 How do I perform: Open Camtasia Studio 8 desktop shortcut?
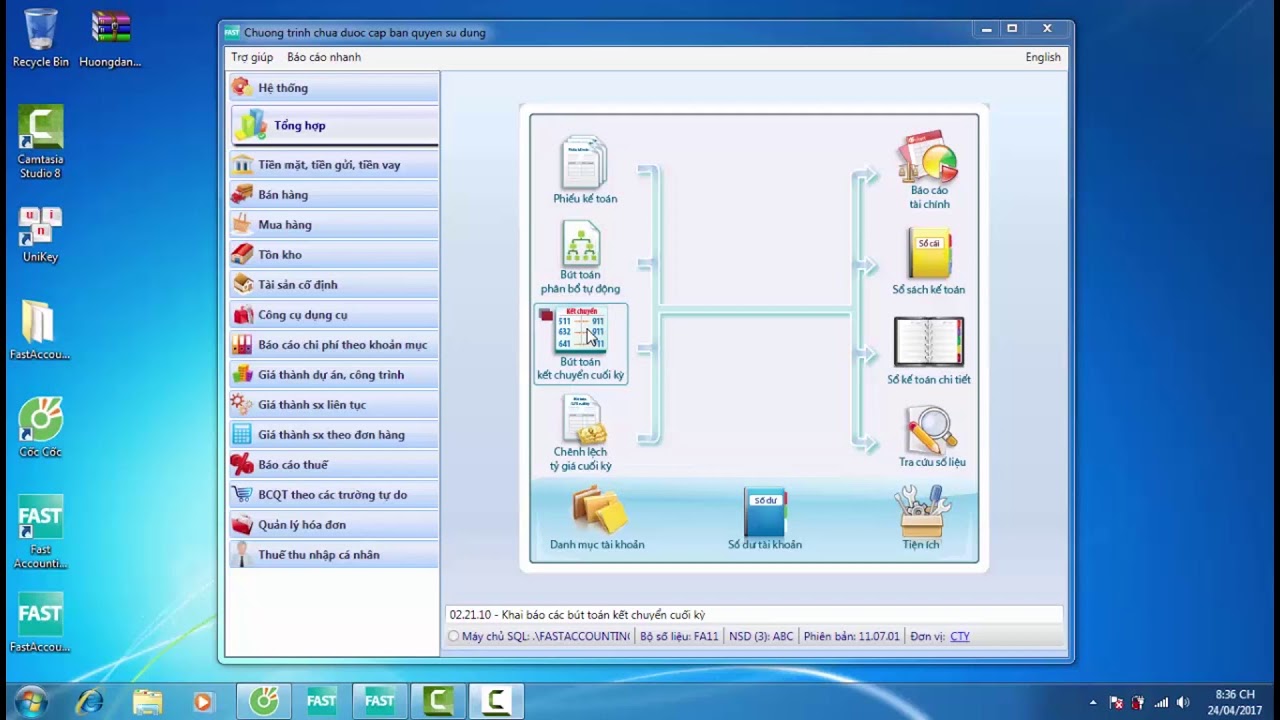coord(41,141)
